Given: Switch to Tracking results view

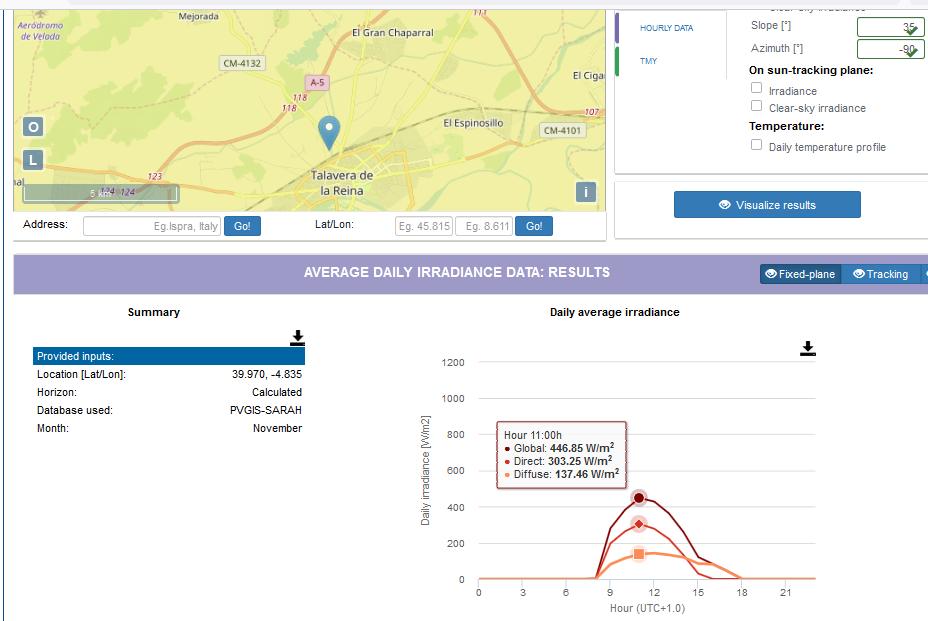Looking at the screenshot, I should tap(881, 274).
